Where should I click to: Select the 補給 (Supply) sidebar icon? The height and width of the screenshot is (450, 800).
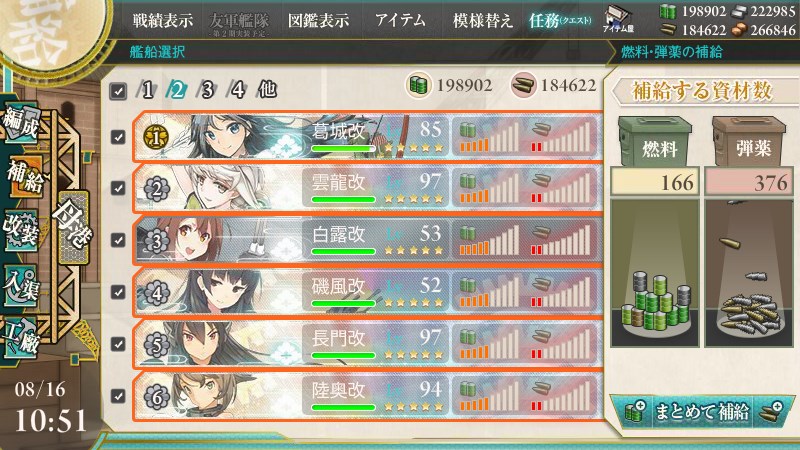click(24, 177)
